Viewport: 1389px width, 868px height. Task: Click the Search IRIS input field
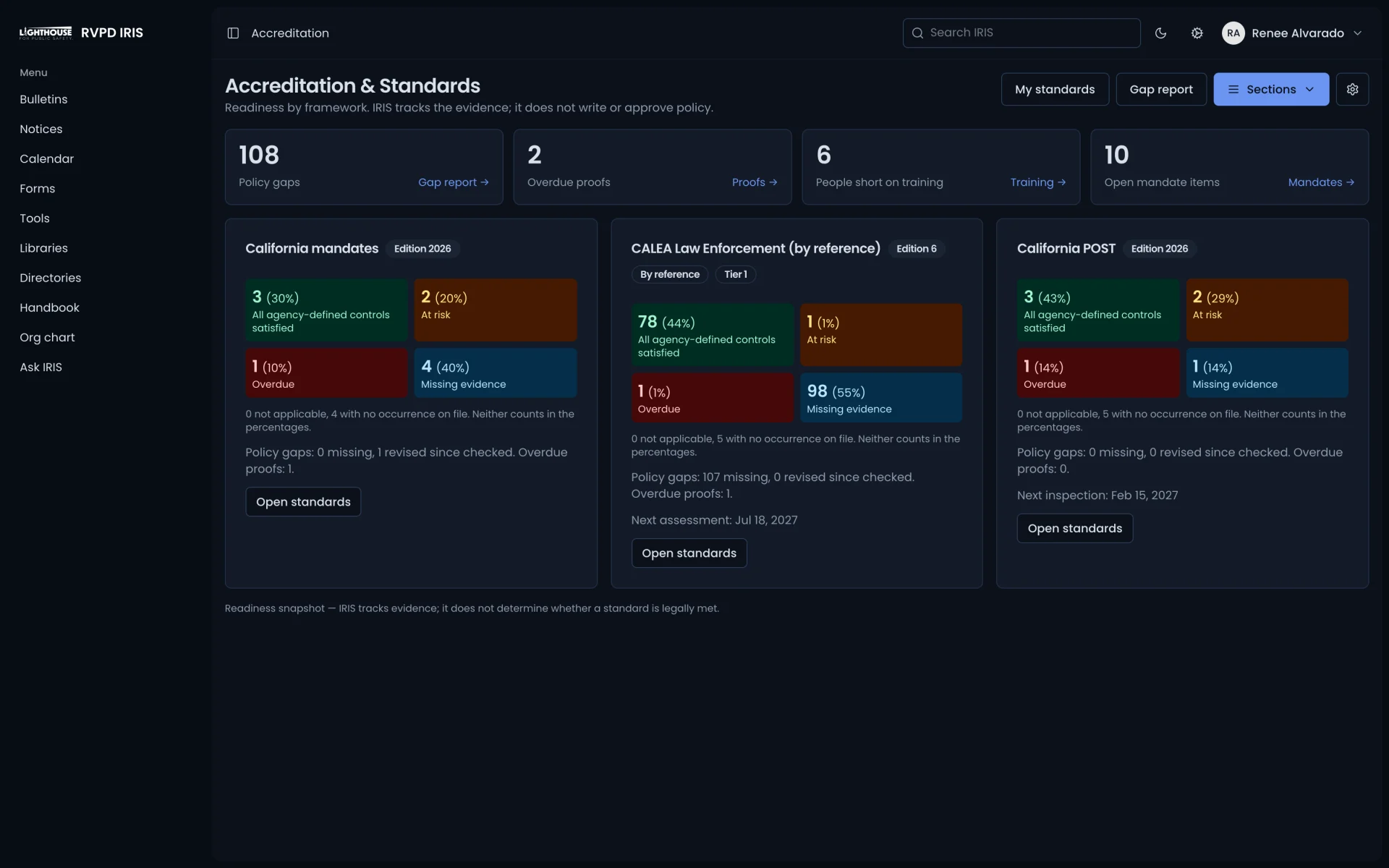[x=1021, y=33]
